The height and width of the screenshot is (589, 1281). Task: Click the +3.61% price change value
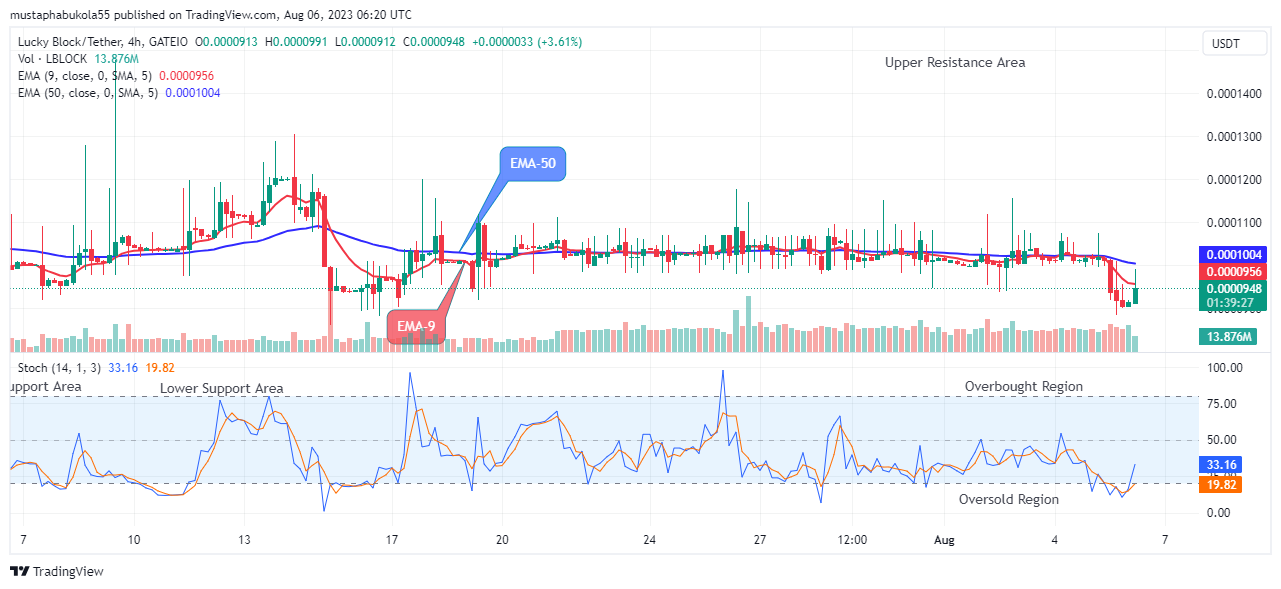[560, 42]
